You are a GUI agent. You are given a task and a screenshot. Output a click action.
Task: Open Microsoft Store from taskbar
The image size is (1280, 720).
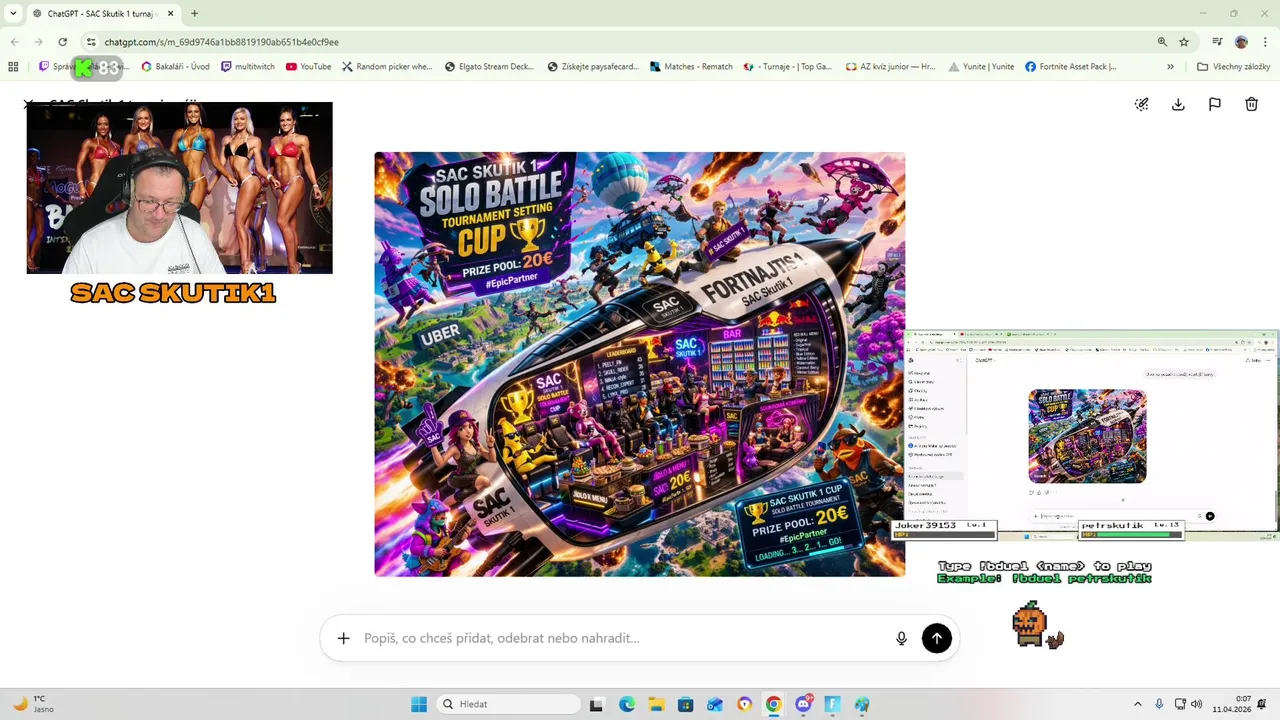click(x=685, y=704)
